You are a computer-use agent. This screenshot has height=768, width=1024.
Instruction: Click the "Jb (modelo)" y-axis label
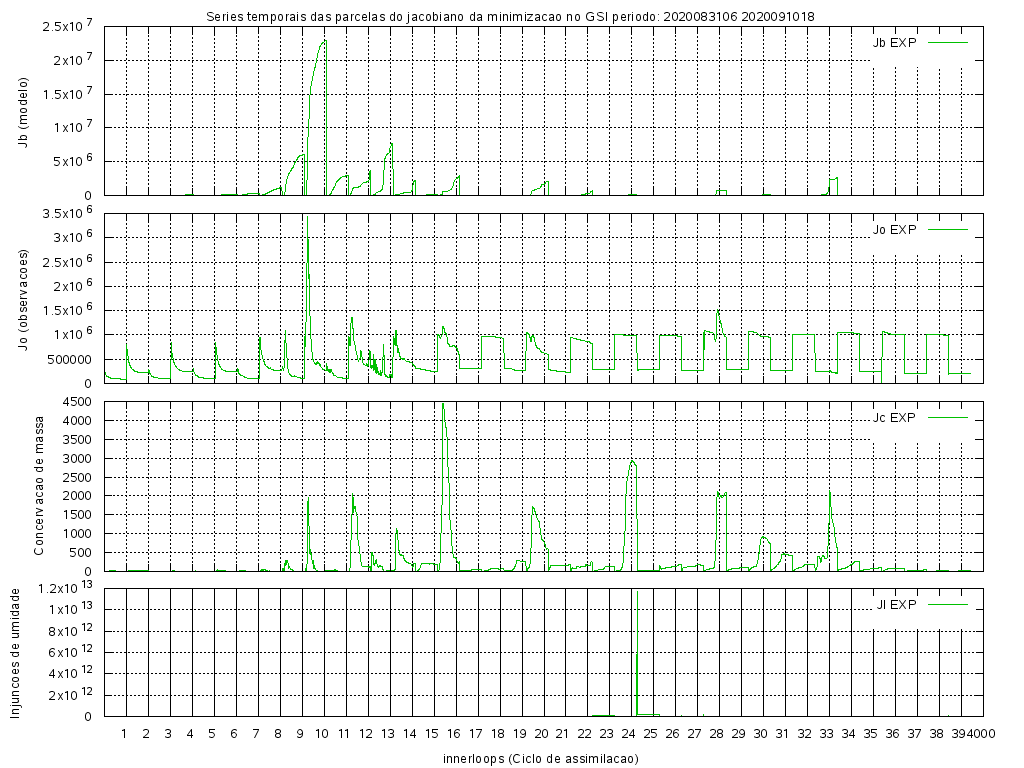(23, 111)
